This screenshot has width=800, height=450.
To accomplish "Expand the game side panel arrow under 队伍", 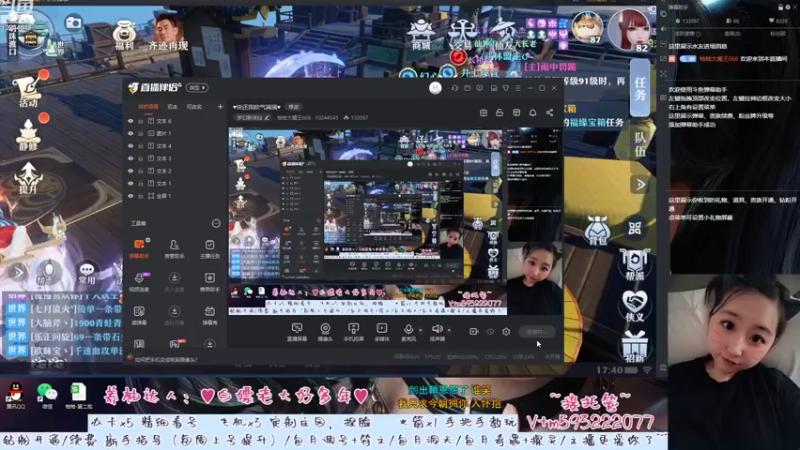I will coord(640,184).
